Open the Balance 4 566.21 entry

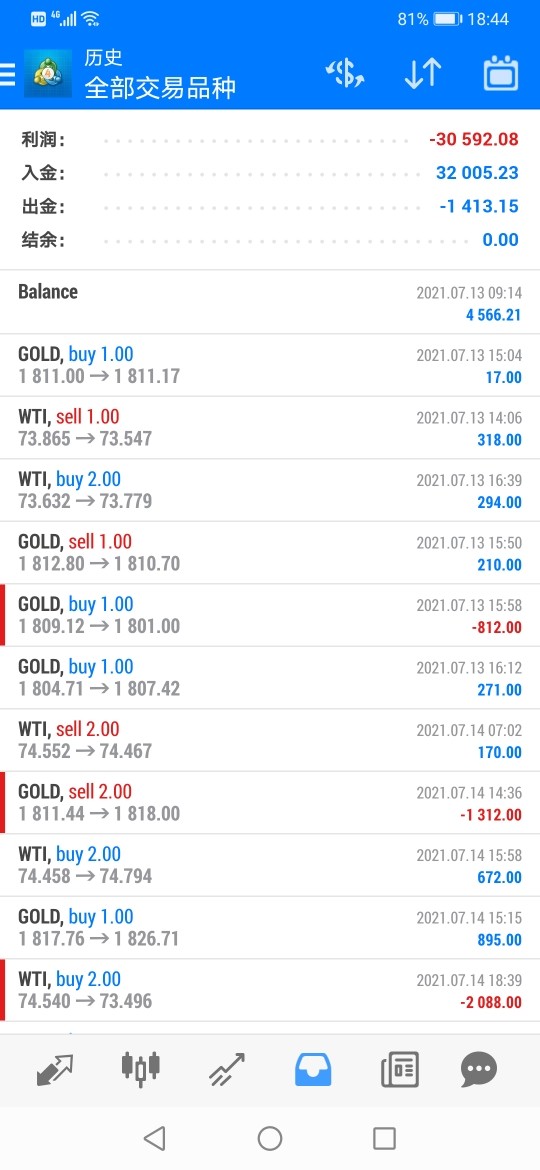coord(270,302)
